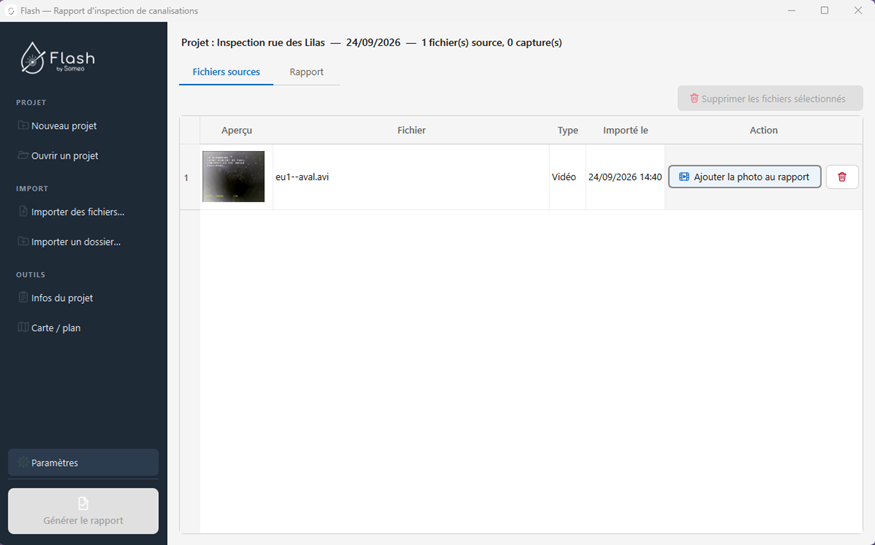
Task: Click the Carte / plan map icon
Action: point(23,327)
